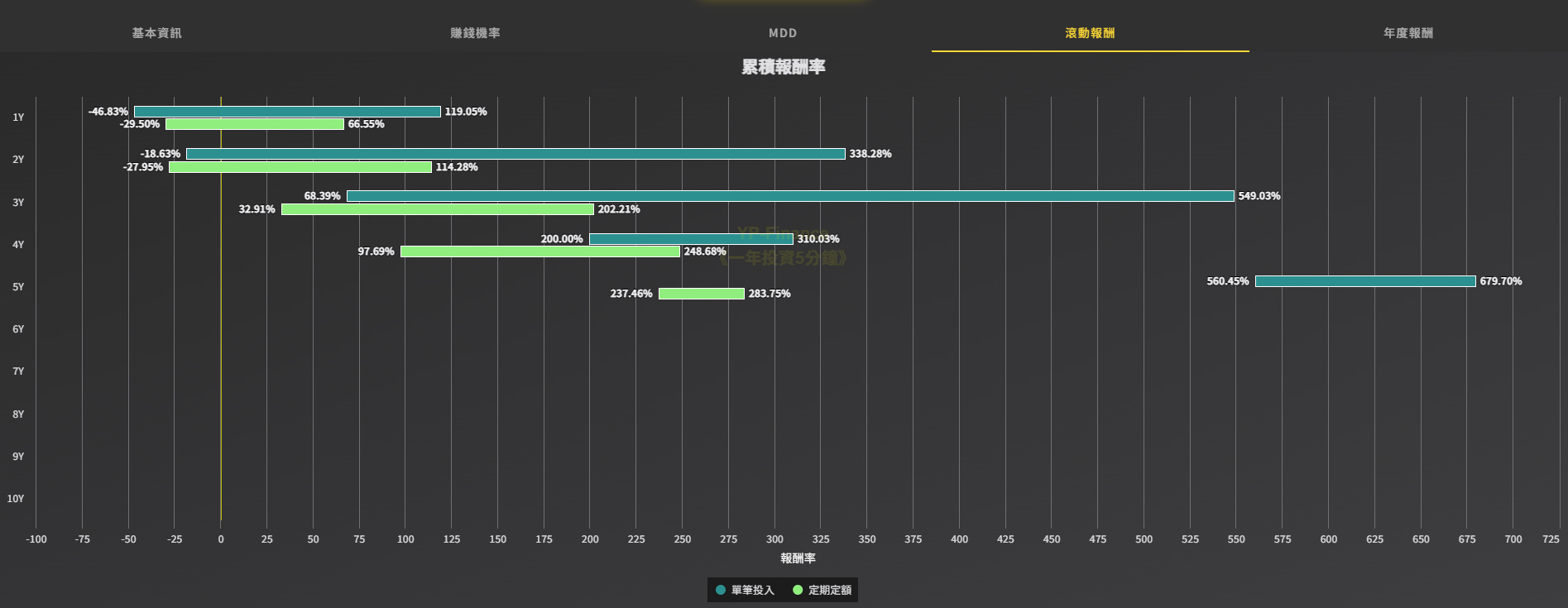Viewport: 1568px width, 608px height.
Task: Open the 基本資訊 tab
Action: pyautogui.click(x=156, y=33)
